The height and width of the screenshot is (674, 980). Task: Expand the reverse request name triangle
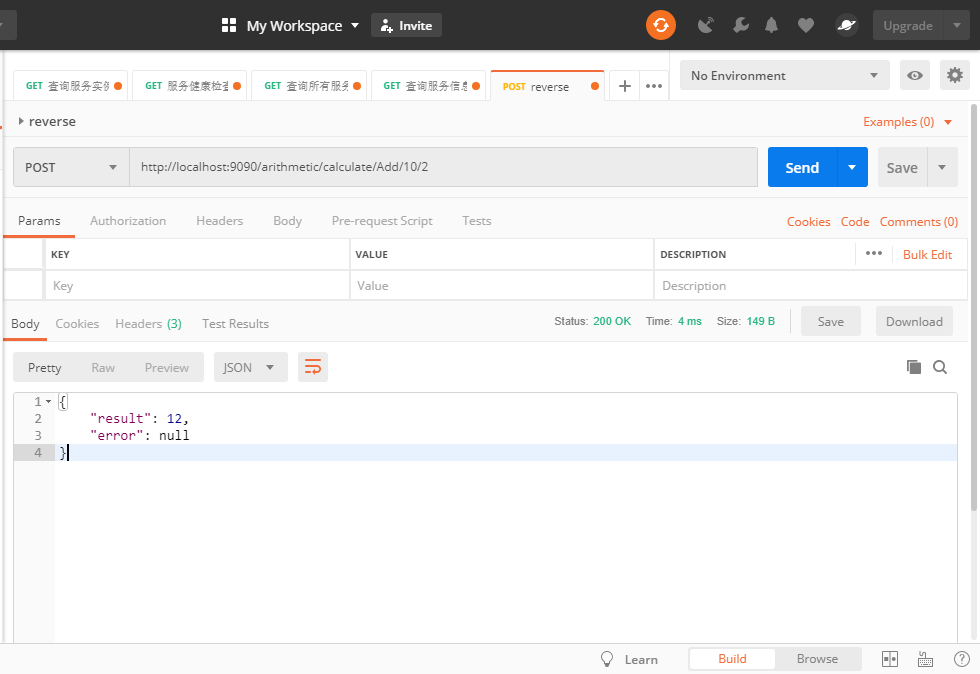click(x=21, y=121)
